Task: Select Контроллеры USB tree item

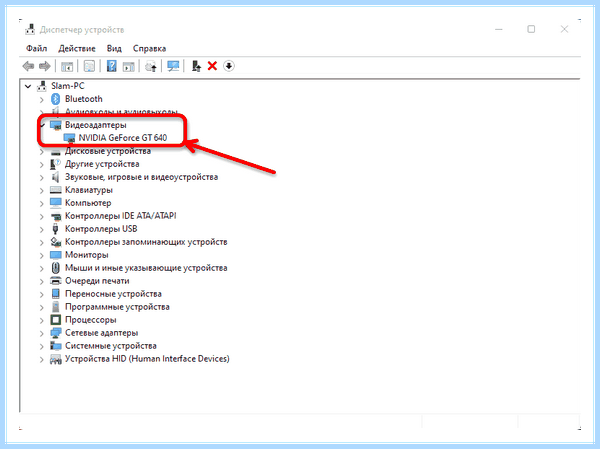Action: click(x=101, y=229)
